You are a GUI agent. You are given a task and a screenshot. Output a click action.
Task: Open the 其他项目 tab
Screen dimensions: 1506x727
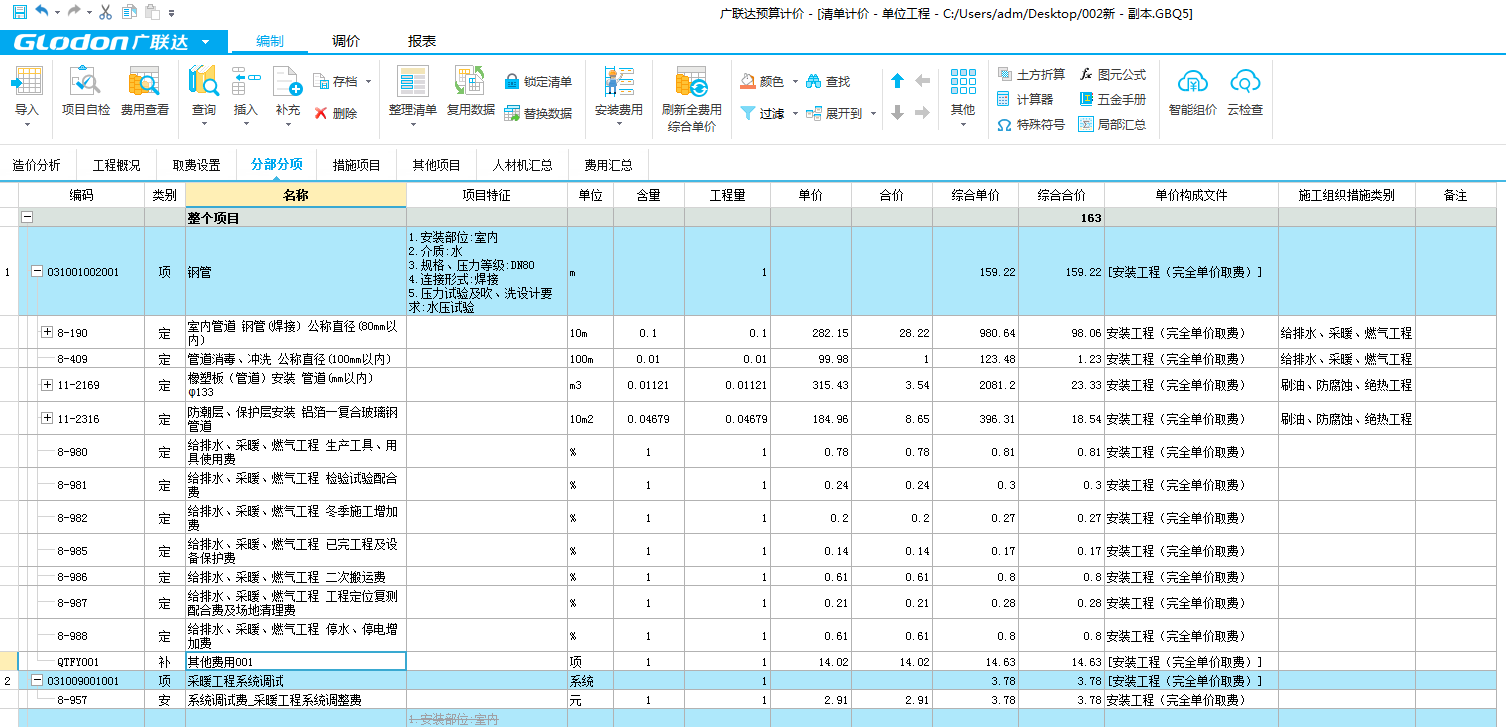pyautogui.click(x=437, y=165)
